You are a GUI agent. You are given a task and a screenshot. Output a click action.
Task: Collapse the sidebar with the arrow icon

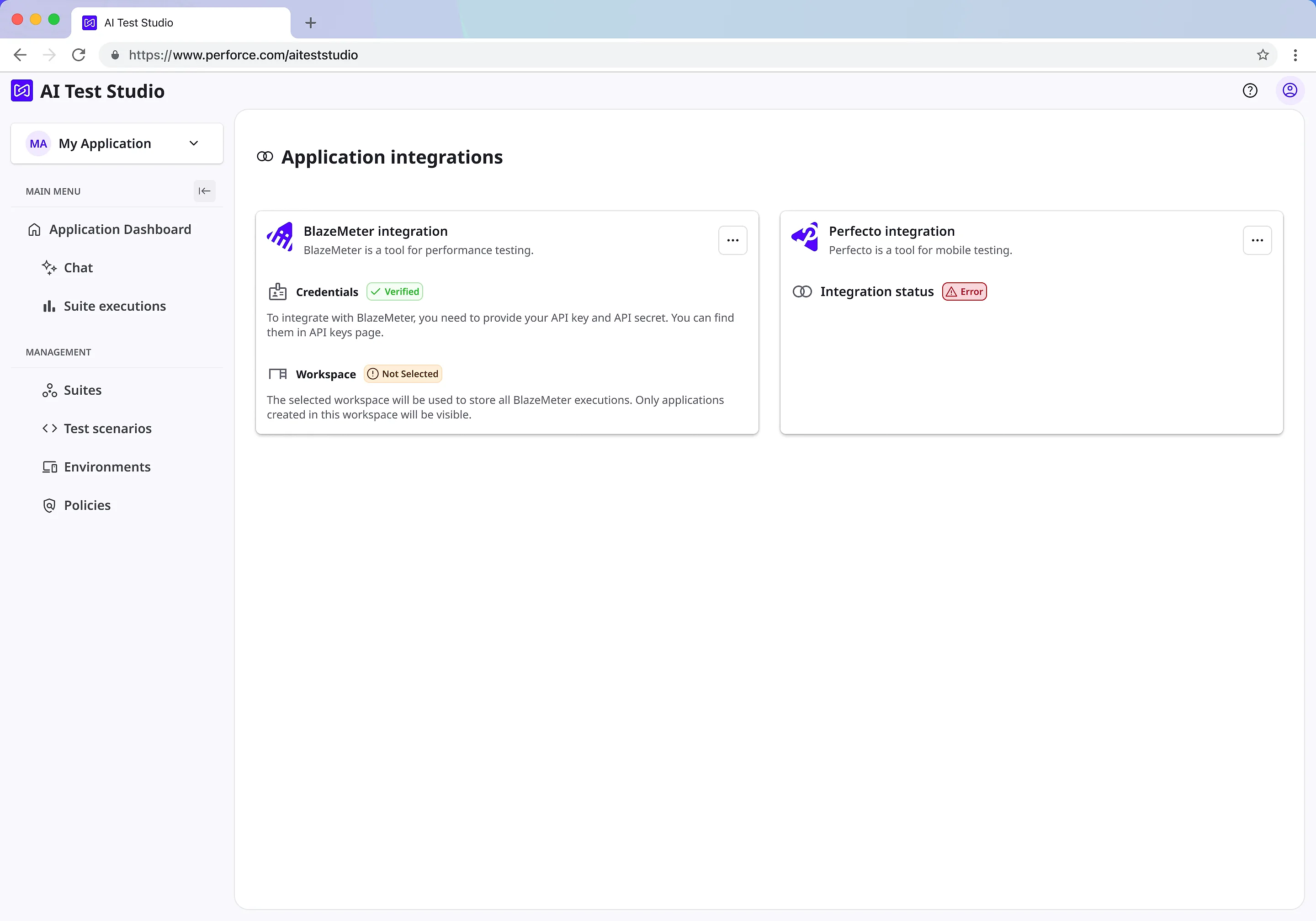click(x=205, y=191)
